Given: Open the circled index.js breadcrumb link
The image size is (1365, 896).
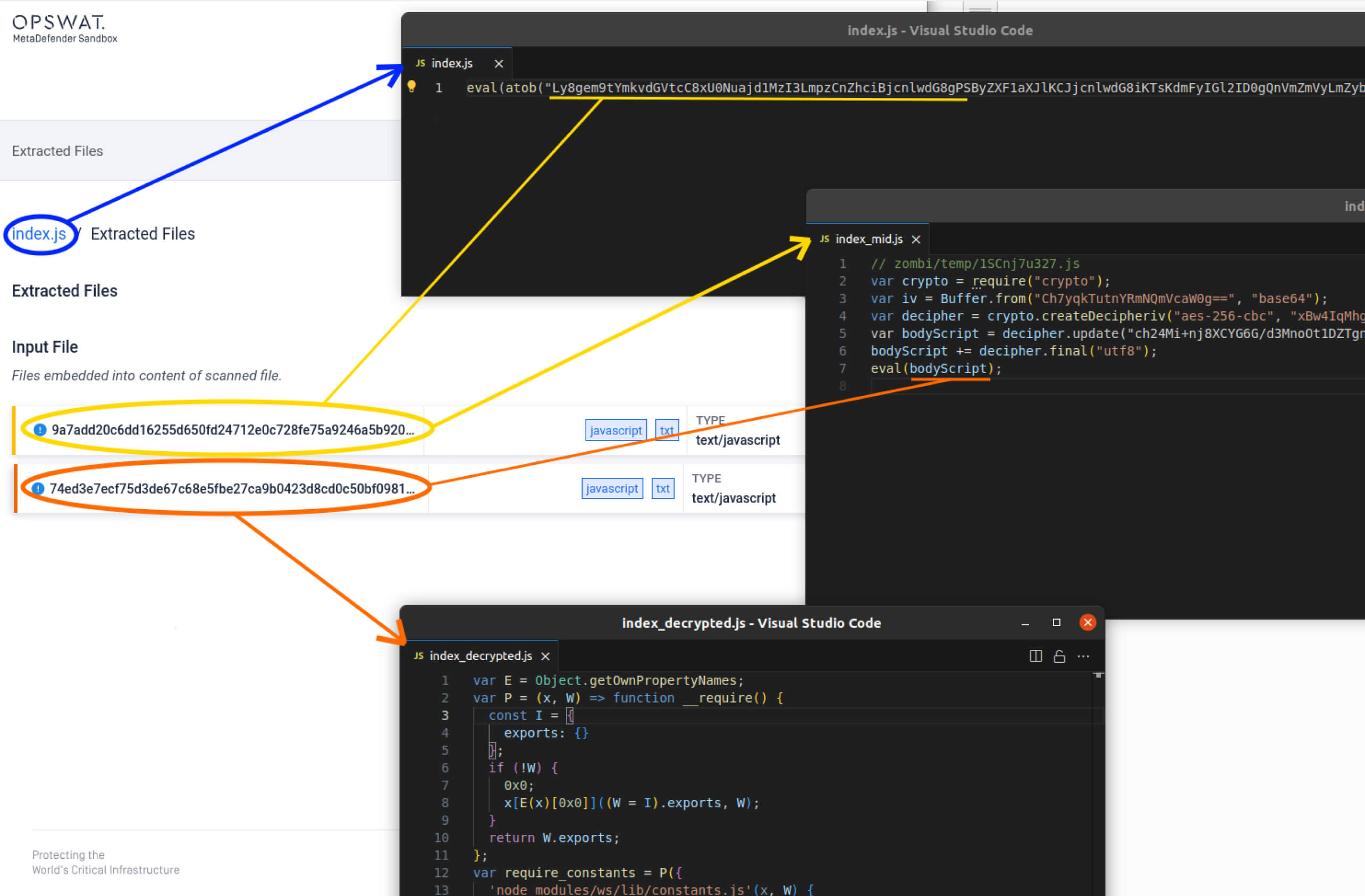Looking at the screenshot, I should point(38,233).
